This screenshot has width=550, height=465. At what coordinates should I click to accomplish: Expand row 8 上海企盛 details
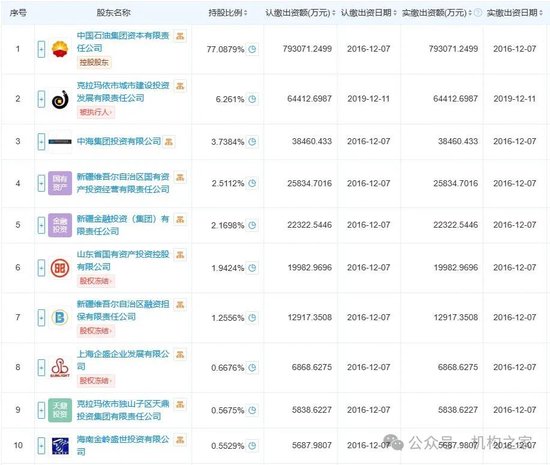coord(41,368)
